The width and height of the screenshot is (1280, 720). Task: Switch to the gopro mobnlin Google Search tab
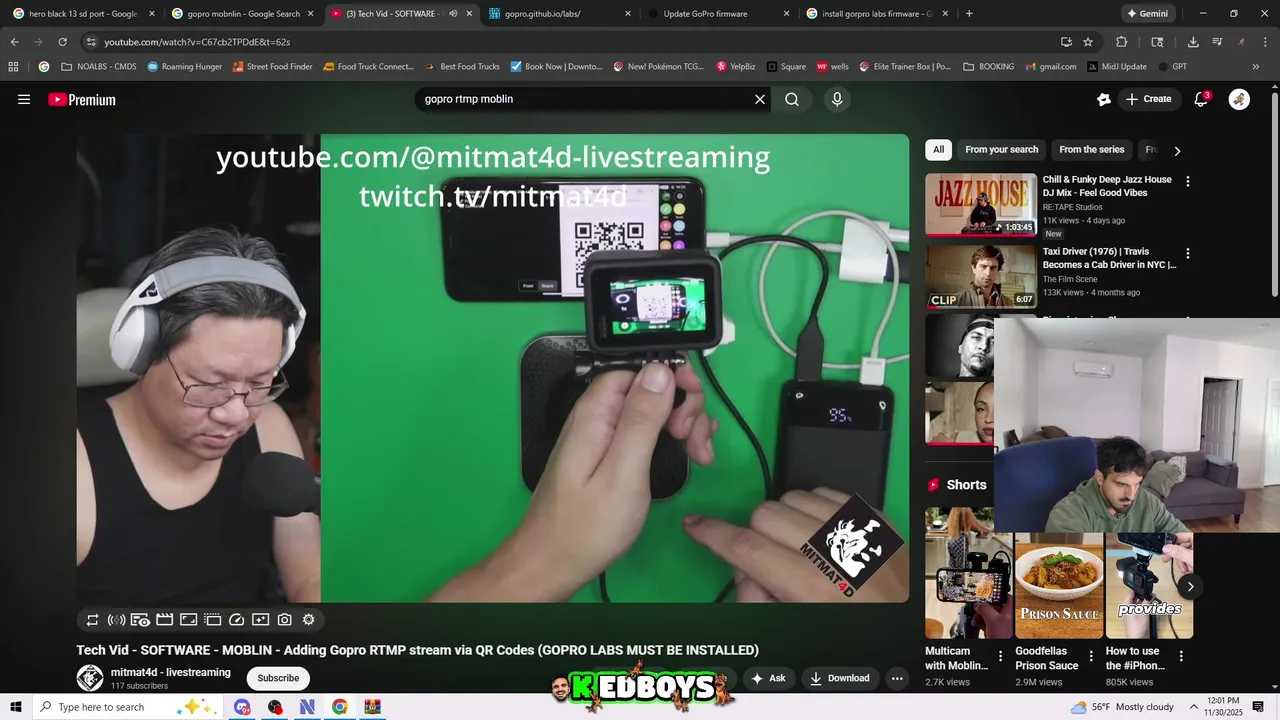coord(241,14)
